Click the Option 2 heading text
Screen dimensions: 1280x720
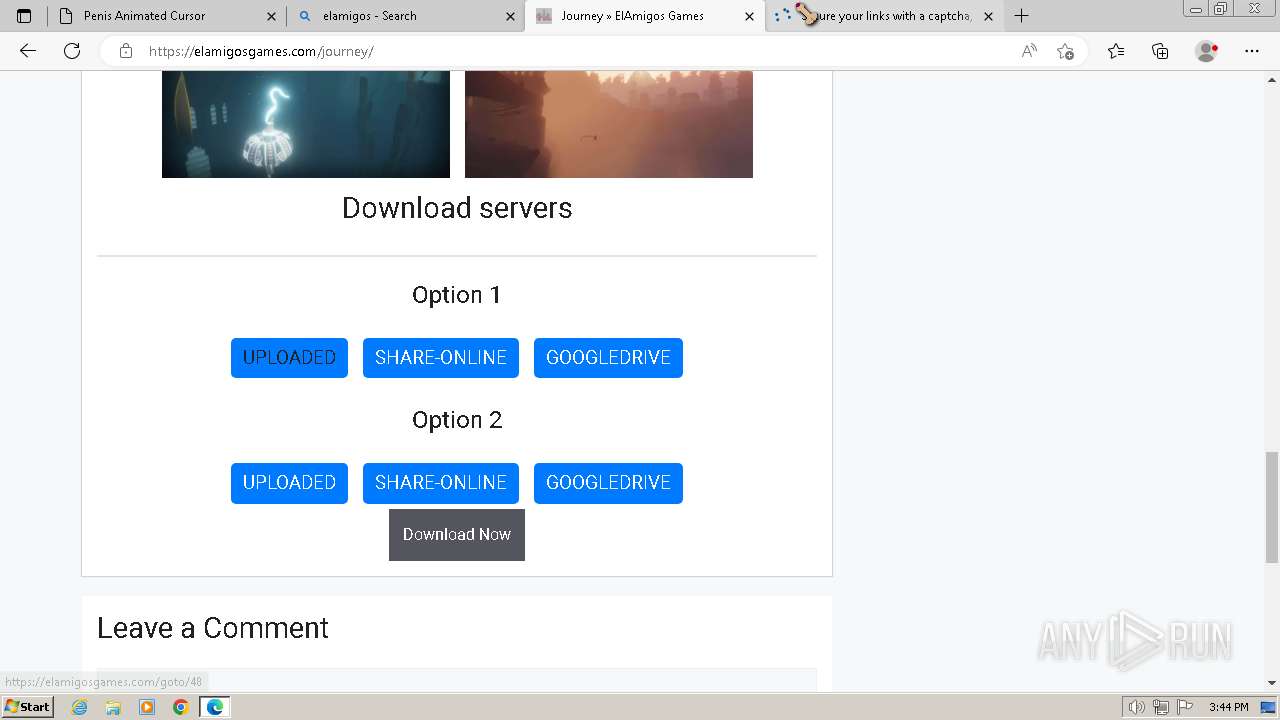[457, 420]
